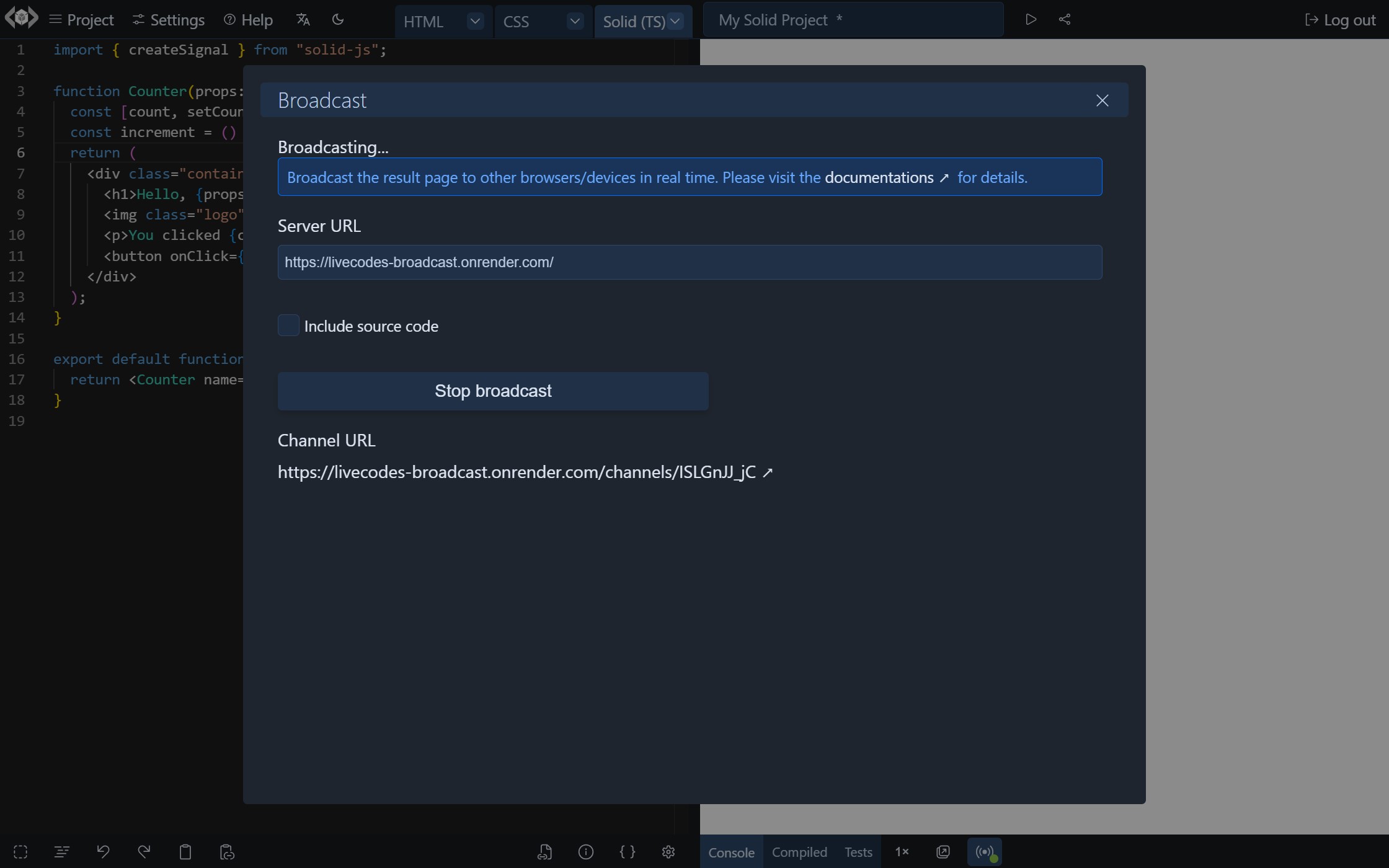Click the undo icon in the editor toolbar

tap(103, 852)
